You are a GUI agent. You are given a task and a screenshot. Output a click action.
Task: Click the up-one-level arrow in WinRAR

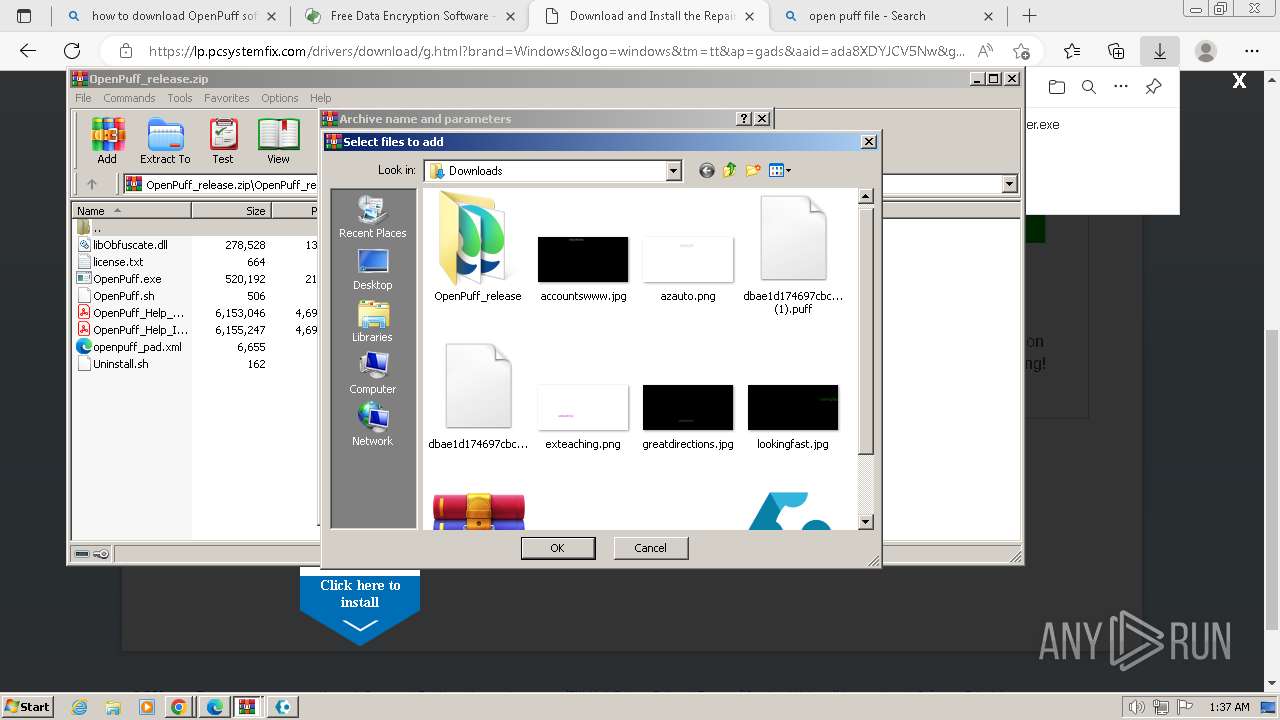pos(92,184)
